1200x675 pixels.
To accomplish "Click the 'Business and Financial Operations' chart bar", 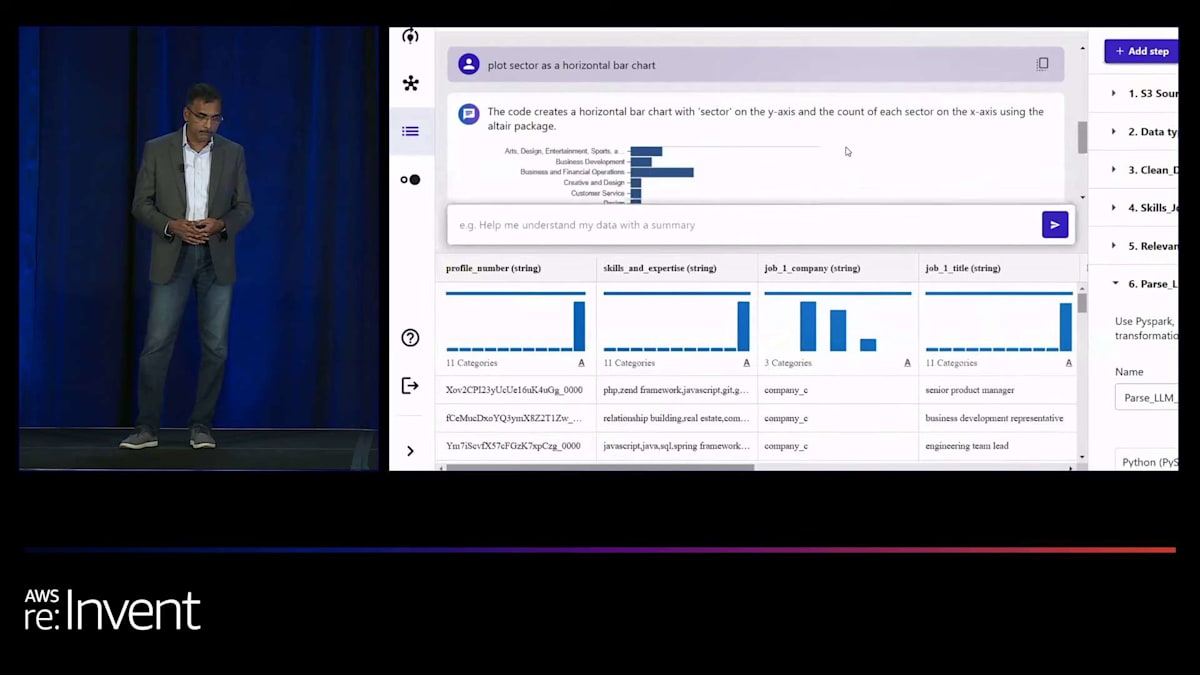I will pos(662,172).
